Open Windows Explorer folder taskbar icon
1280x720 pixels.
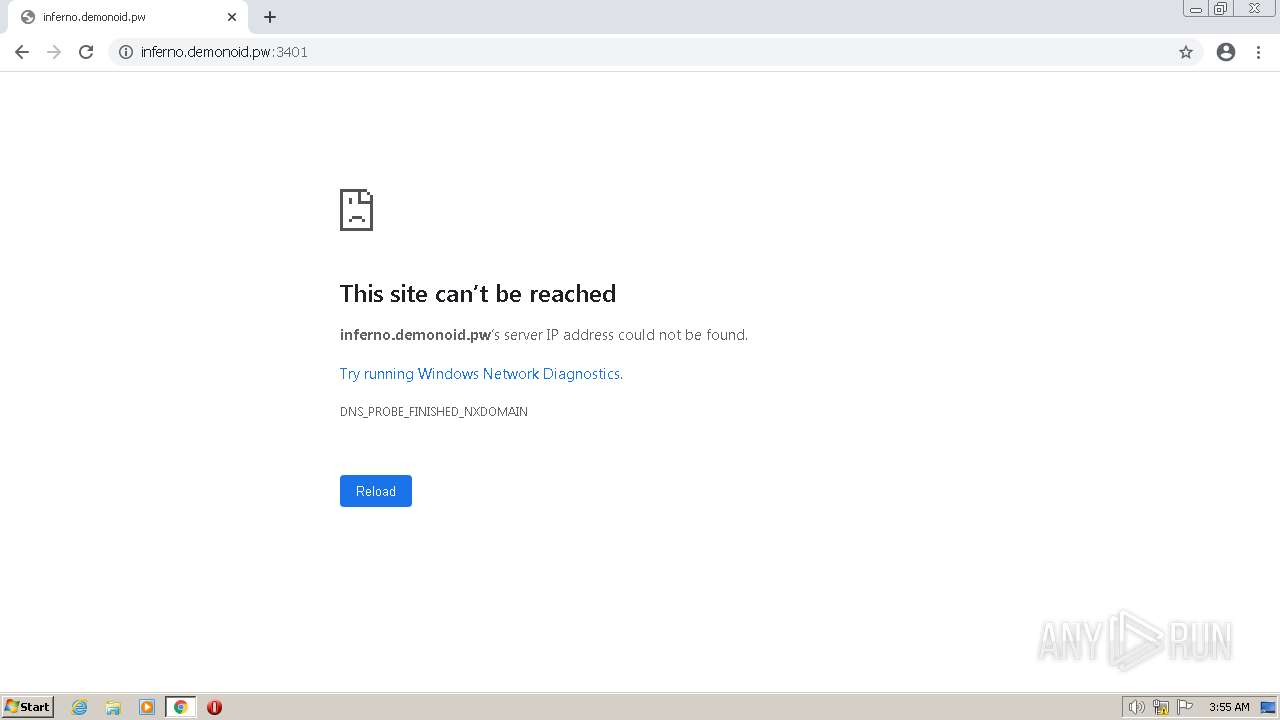click(113, 707)
